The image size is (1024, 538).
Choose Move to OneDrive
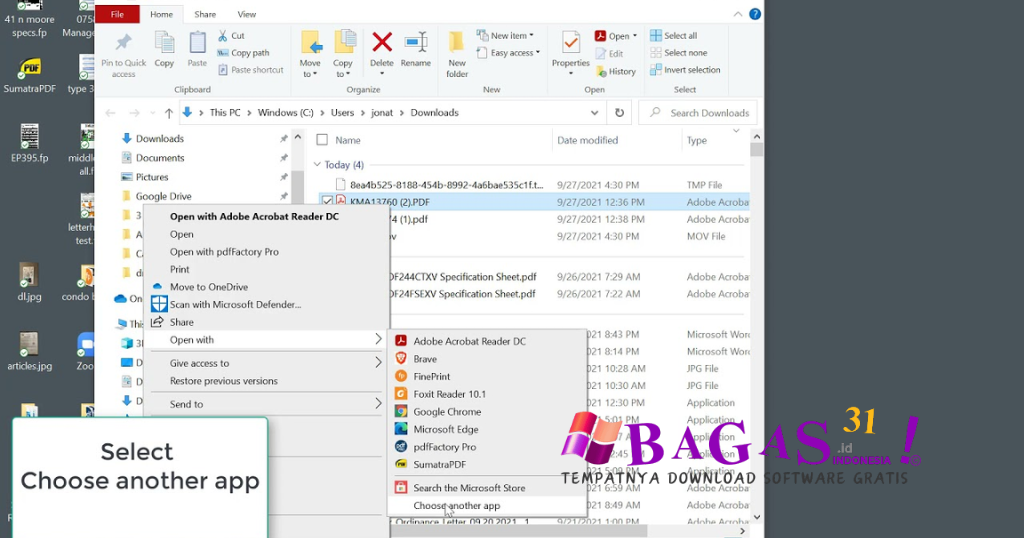pyautogui.click(x=209, y=287)
